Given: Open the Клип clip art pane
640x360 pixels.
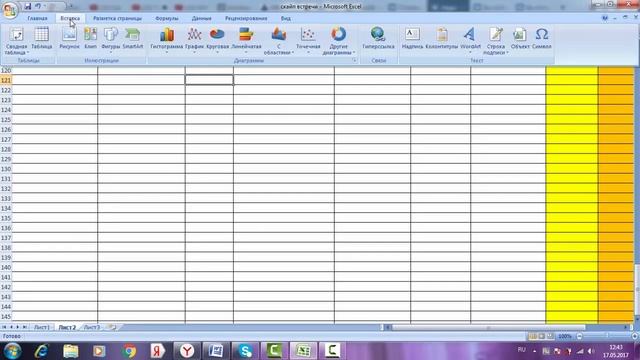Looking at the screenshot, I should point(91,39).
